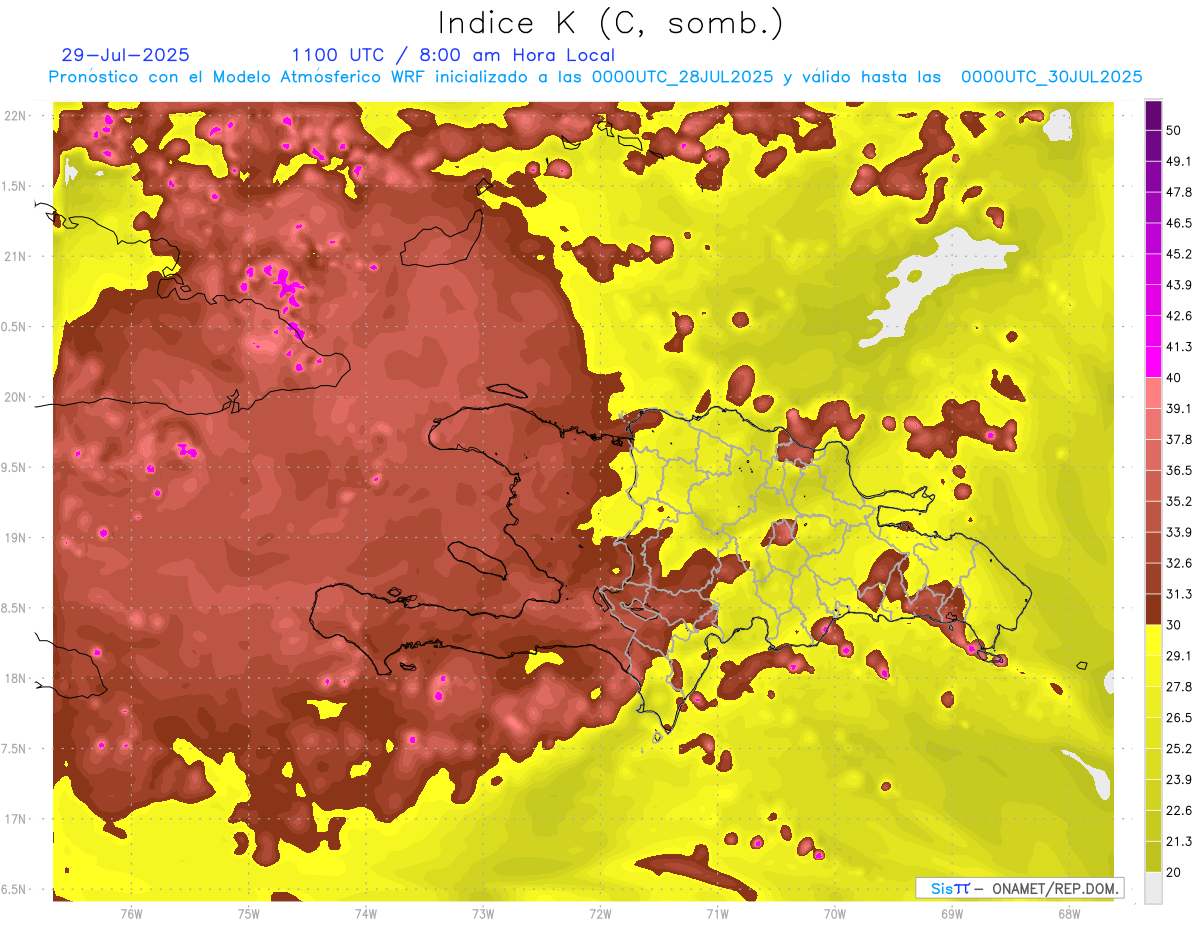This screenshot has height=927, width=1200.
Task: Click the '31.3' value on the color scale
Action: tap(1179, 594)
